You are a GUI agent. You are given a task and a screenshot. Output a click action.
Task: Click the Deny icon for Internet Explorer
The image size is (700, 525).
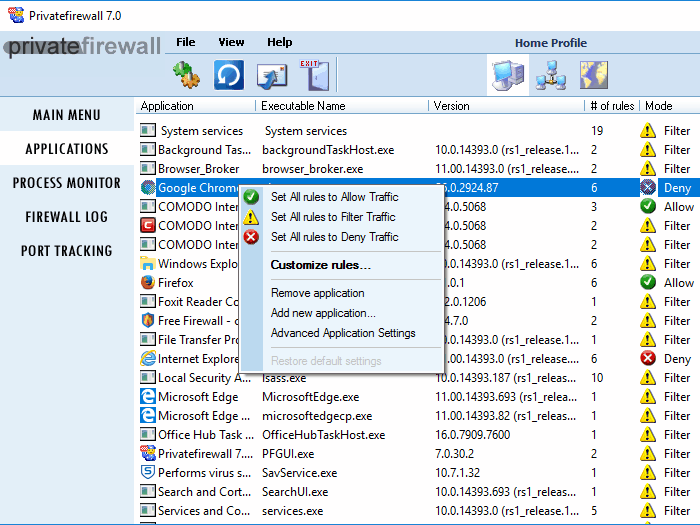coord(648,358)
